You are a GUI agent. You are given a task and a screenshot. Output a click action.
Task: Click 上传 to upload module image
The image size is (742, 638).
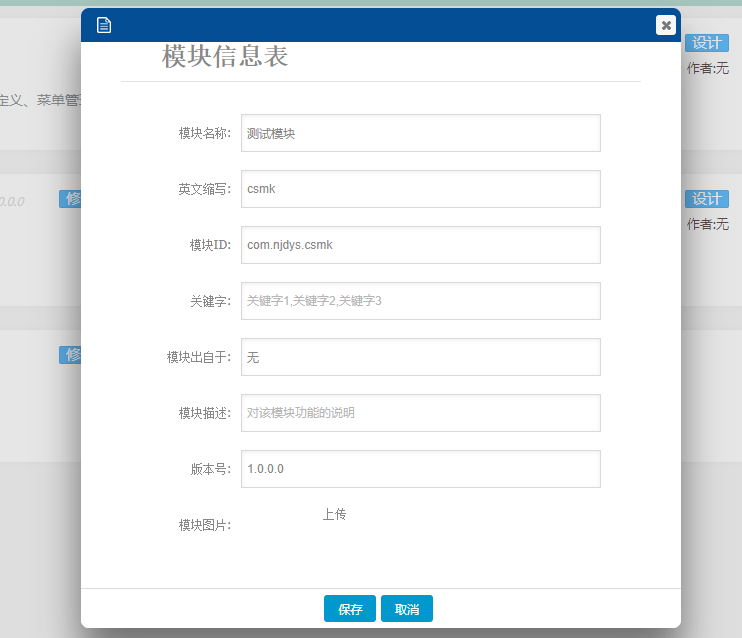pos(334,514)
